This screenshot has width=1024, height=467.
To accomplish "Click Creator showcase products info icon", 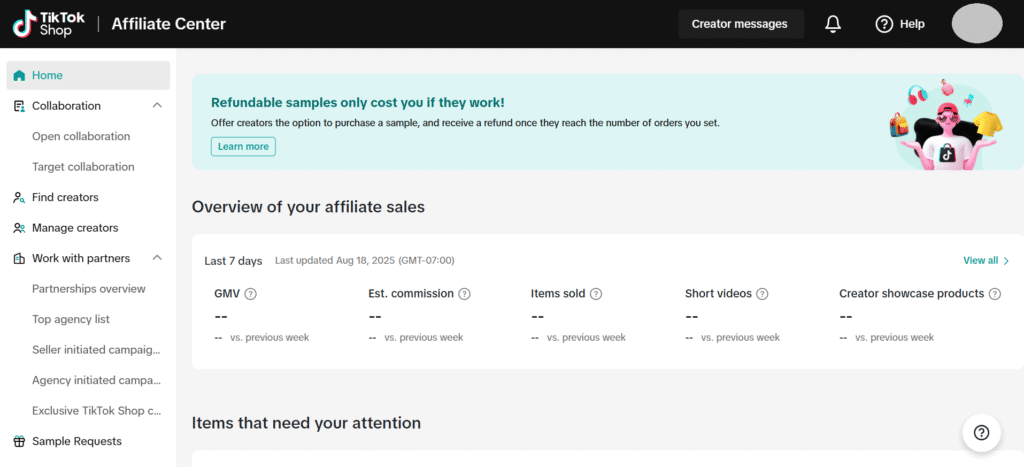I will point(993,294).
